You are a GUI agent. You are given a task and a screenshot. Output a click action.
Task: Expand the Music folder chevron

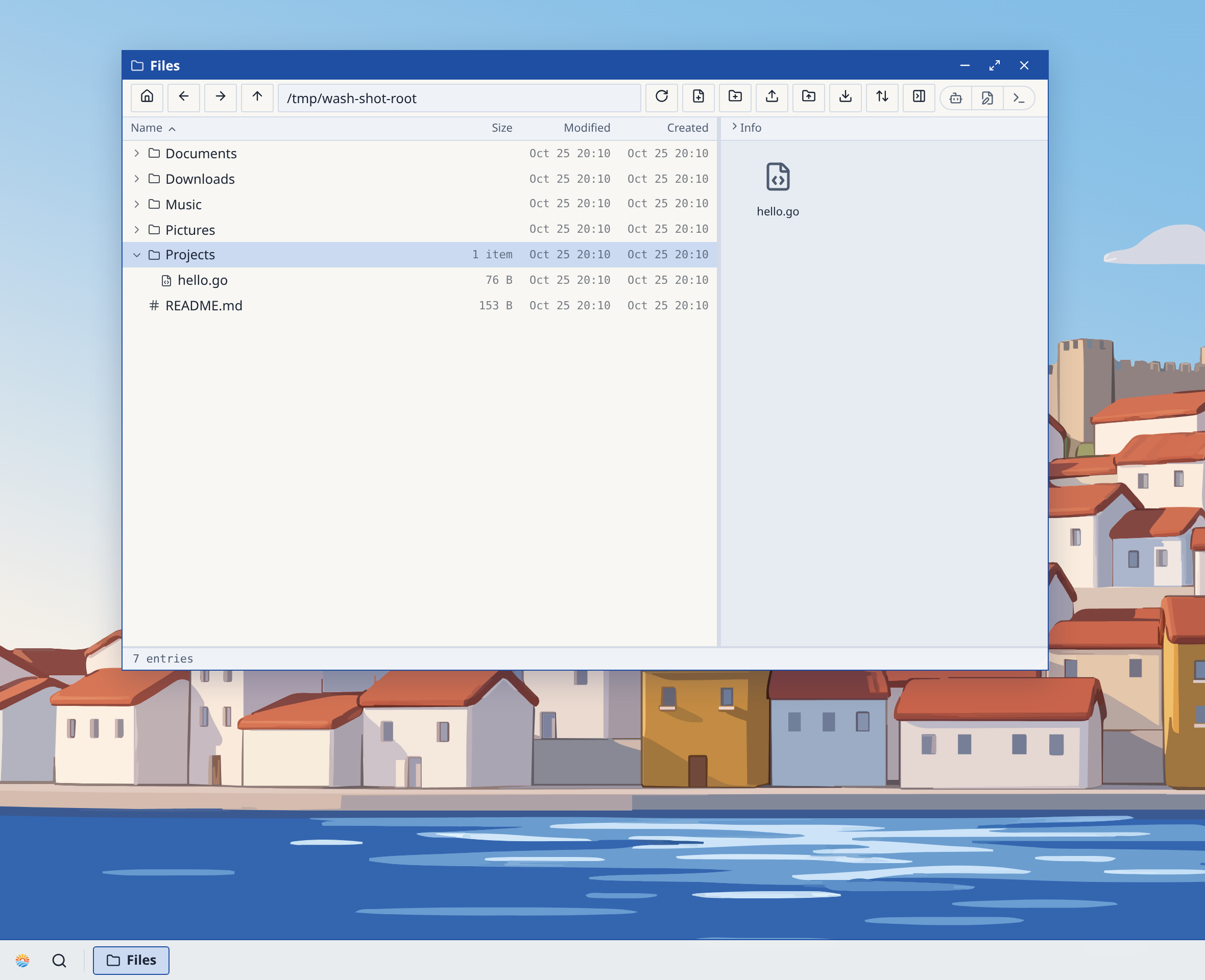(x=137, y=204)
